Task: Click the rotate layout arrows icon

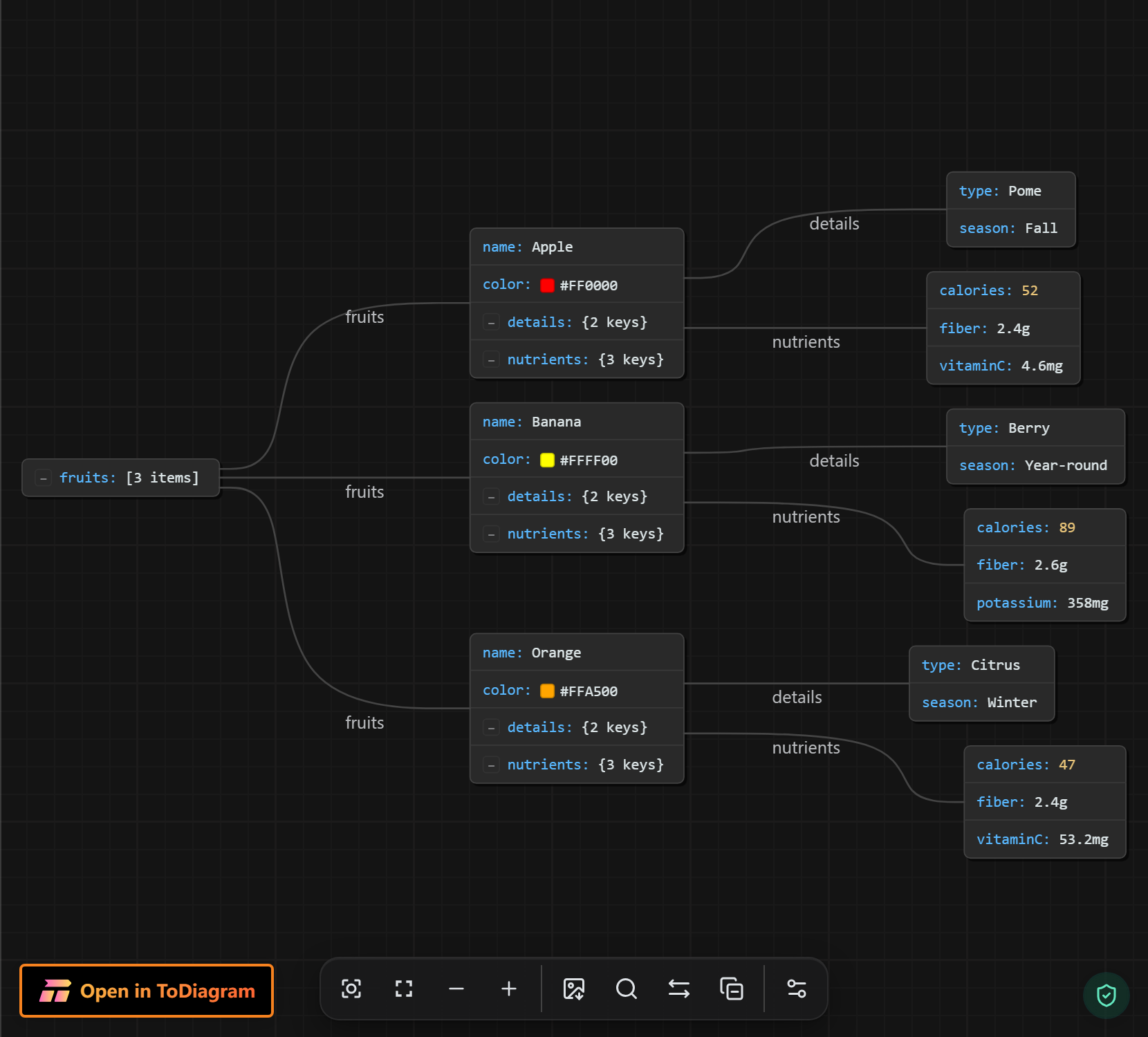Action: point(679,989)
